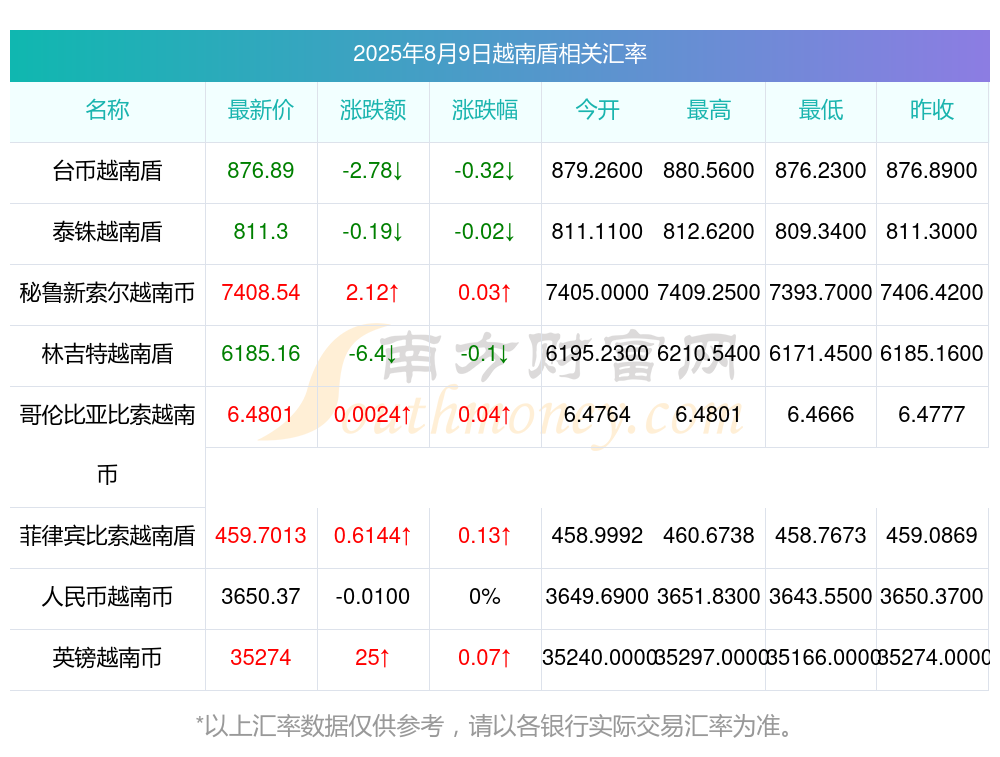1000x757 pixels.
Task: Click change amount -0.0100
Action: 373,596
